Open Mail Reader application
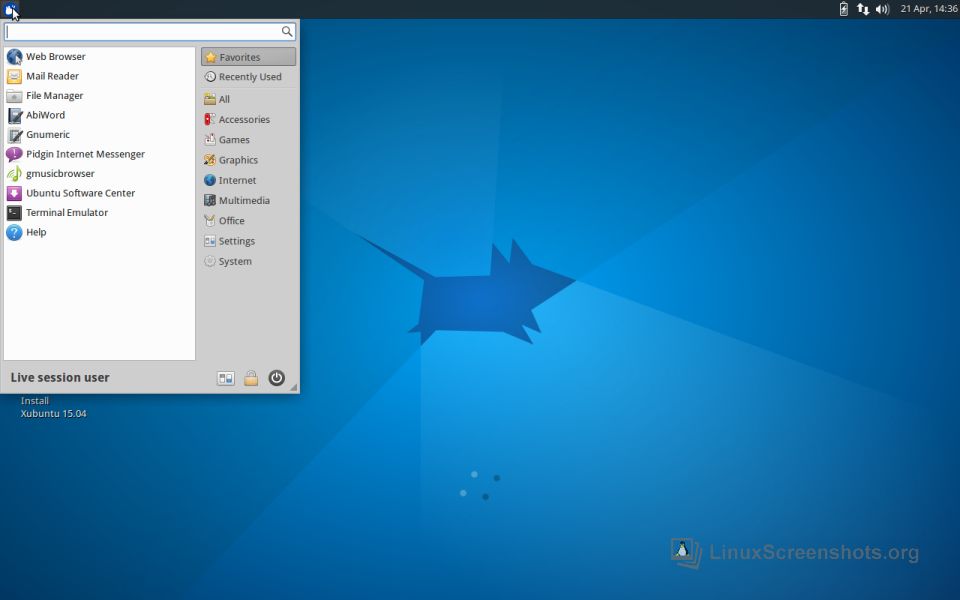This screenshot has width=960, height=600. pyautogui.click(x=52, y=76)
